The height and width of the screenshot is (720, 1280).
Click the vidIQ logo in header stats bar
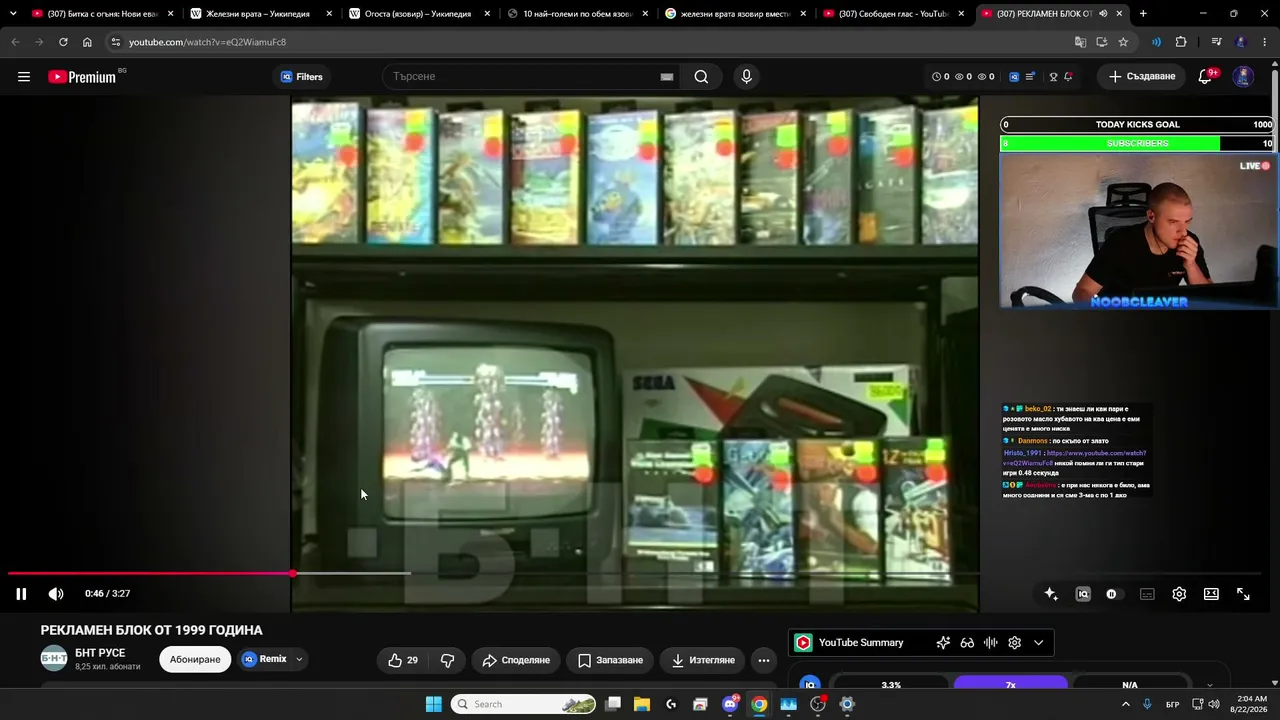click(x=1014, y=77)
